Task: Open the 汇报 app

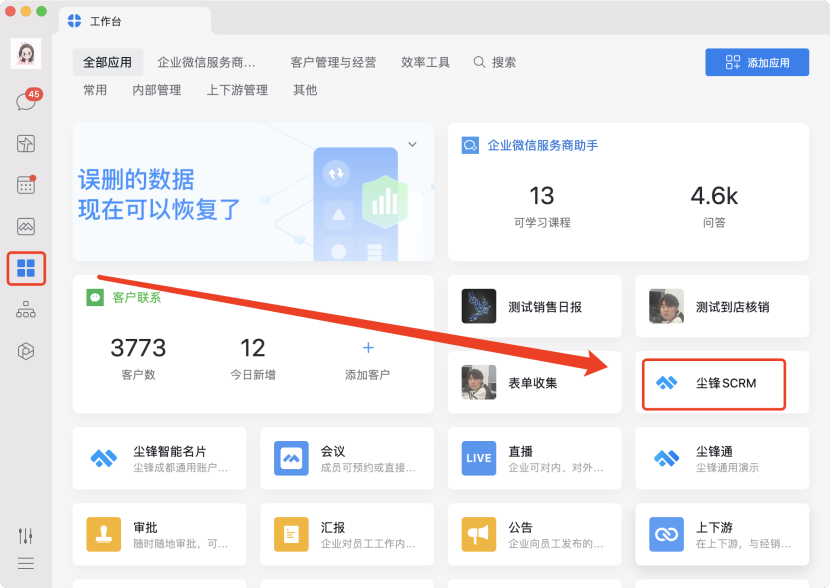Action: pyautogui.click(x=347, y=535)
